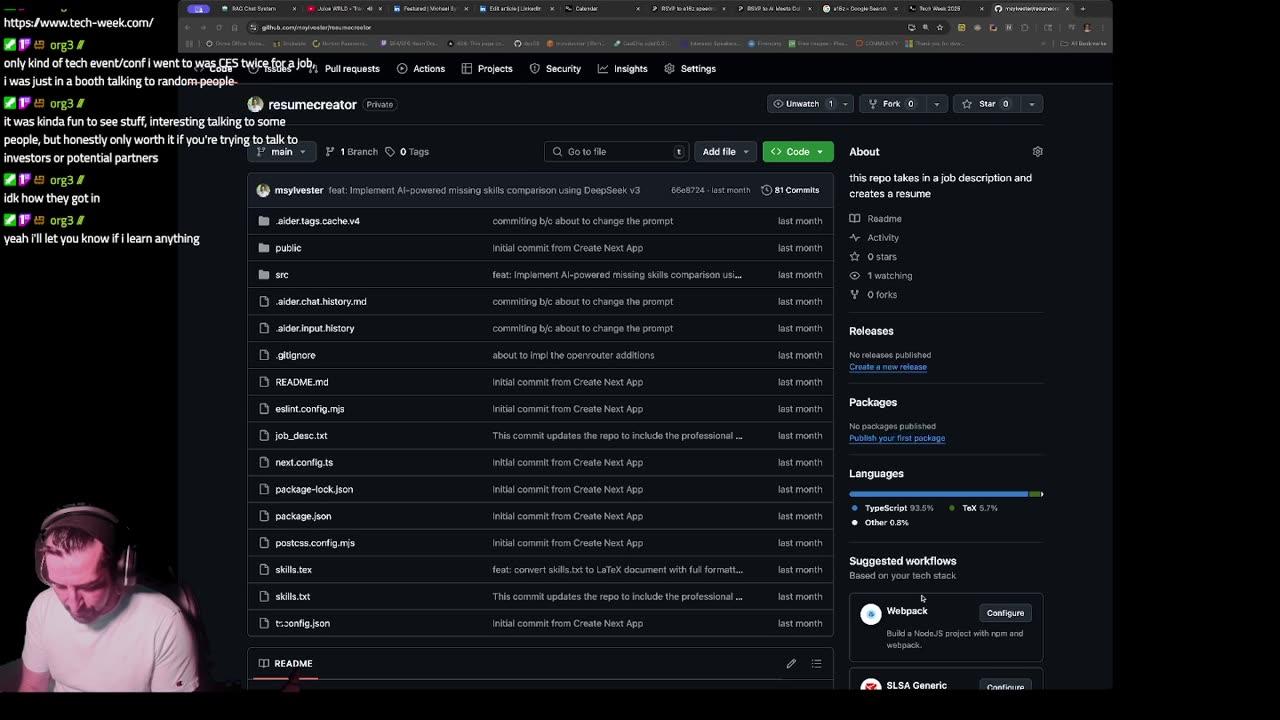This screenshot has width=1280, height=720.
Task: Open commit hash 66e8724
Action: [688, 190]
